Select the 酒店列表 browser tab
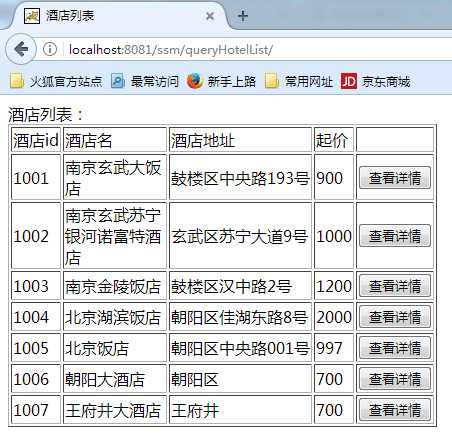This screenshot has height=437, width=452. pyautogui.click(x=117, y=16)
